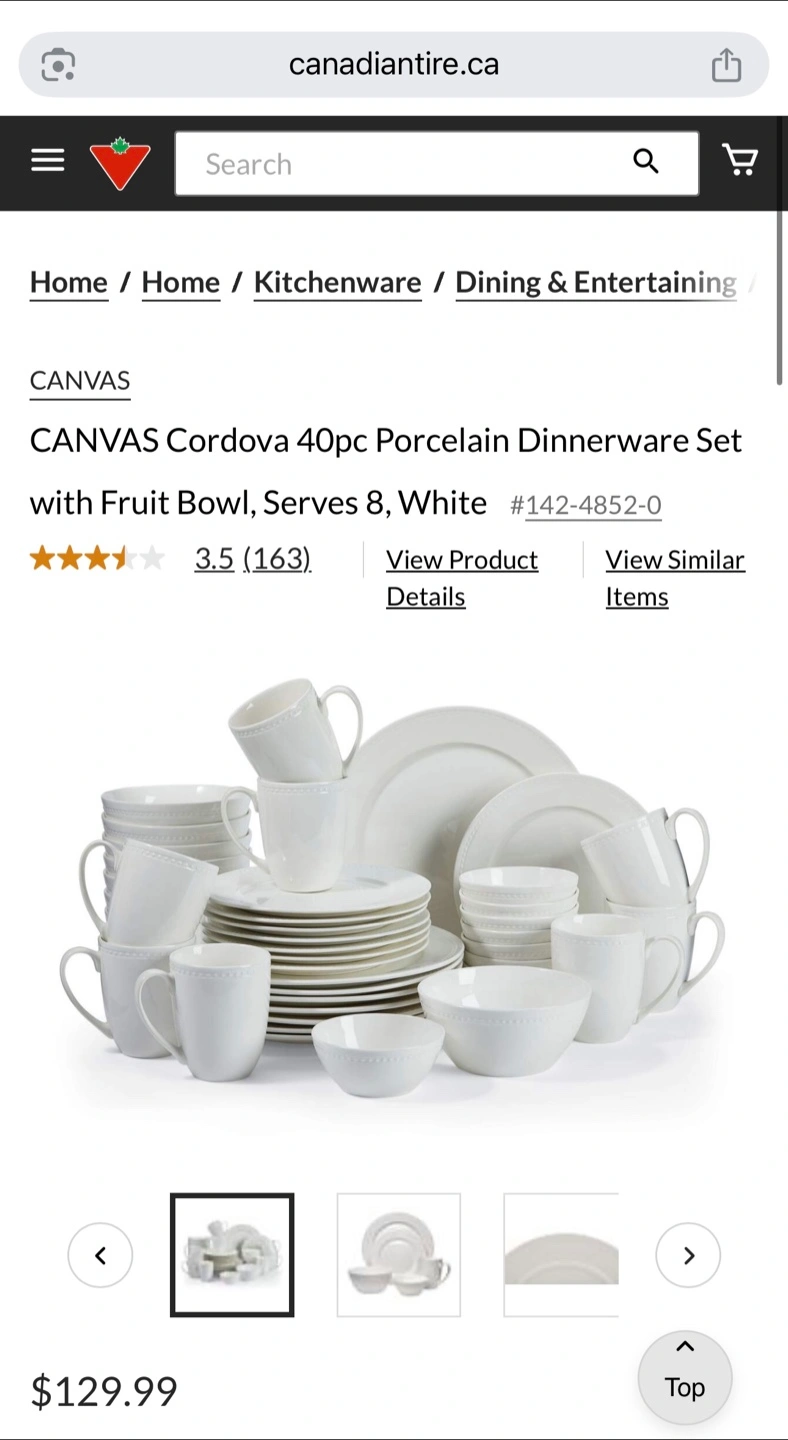Viewport: 788px width, 1440px height.
Task: Show next product image with right arrow
Action: [688, 1255]
